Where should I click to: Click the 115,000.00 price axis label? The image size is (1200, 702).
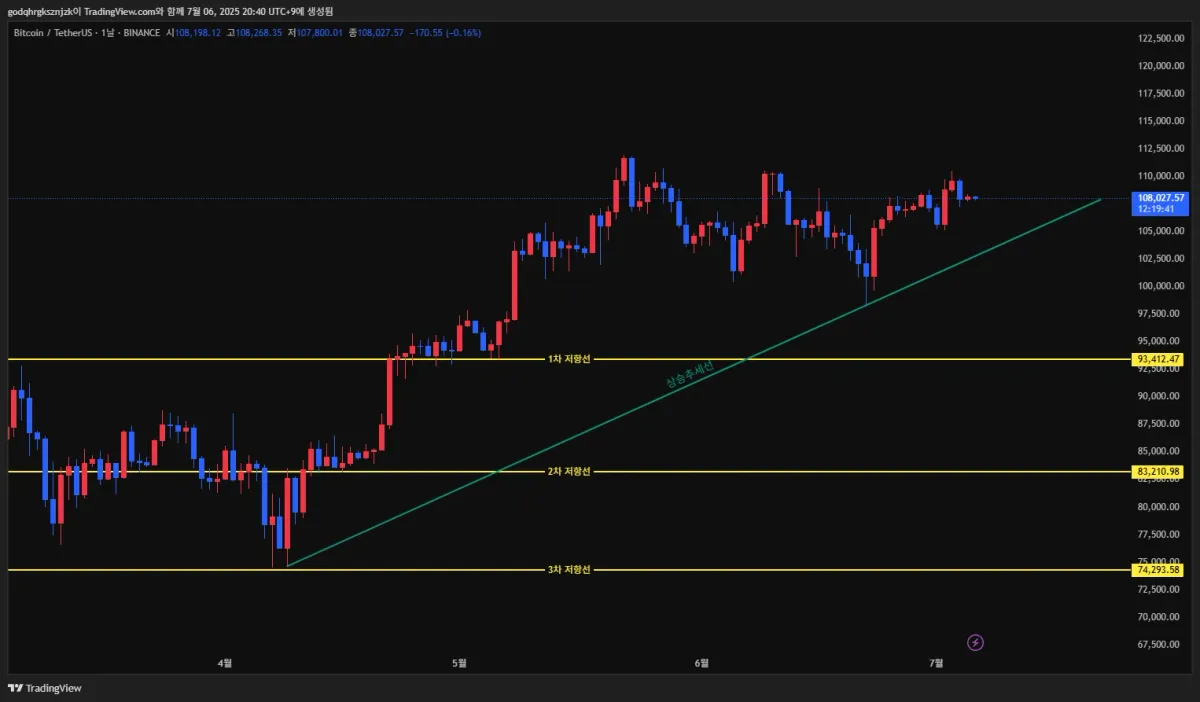click(1161, 121)
